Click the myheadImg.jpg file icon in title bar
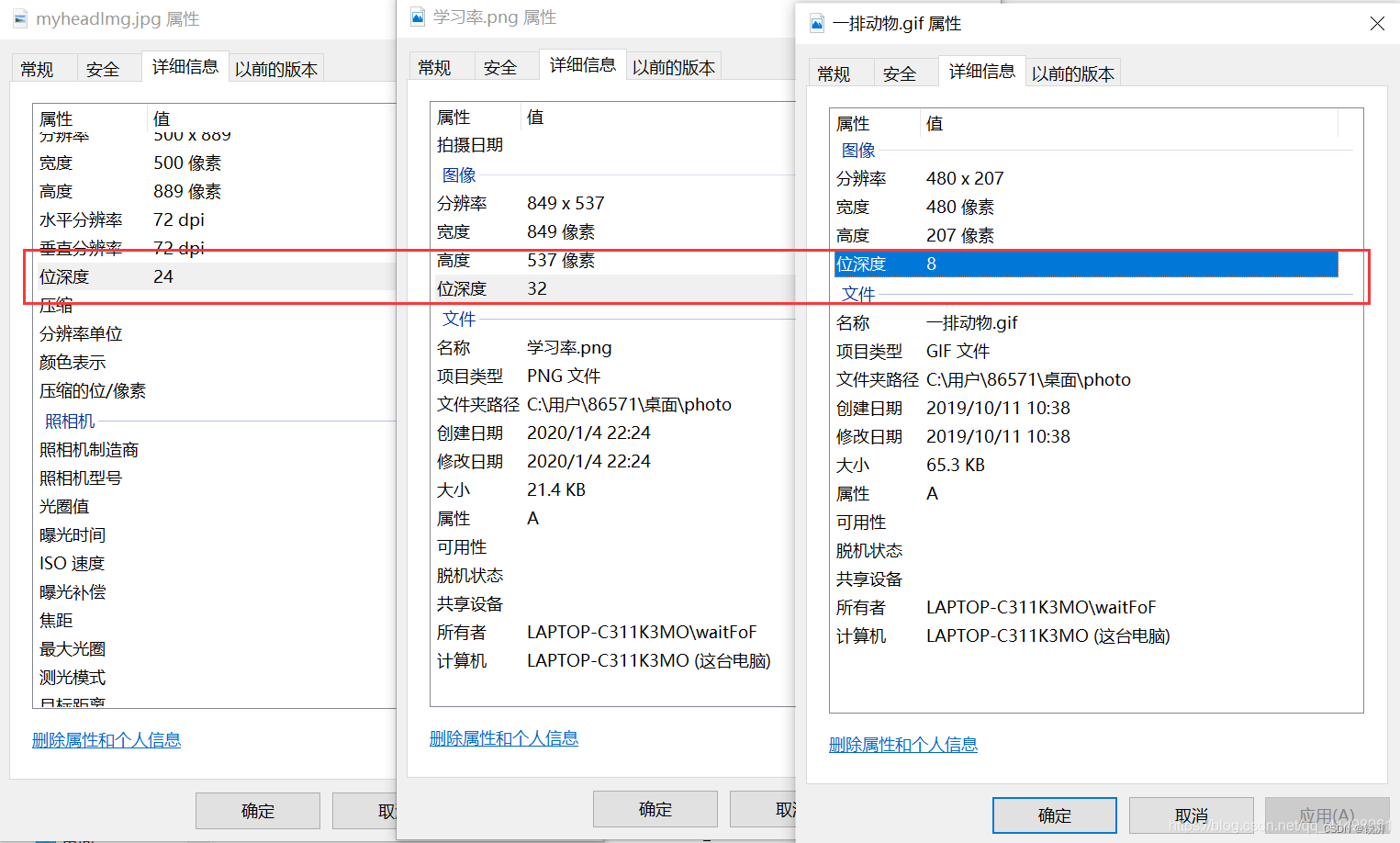 (x=19, y=17)
